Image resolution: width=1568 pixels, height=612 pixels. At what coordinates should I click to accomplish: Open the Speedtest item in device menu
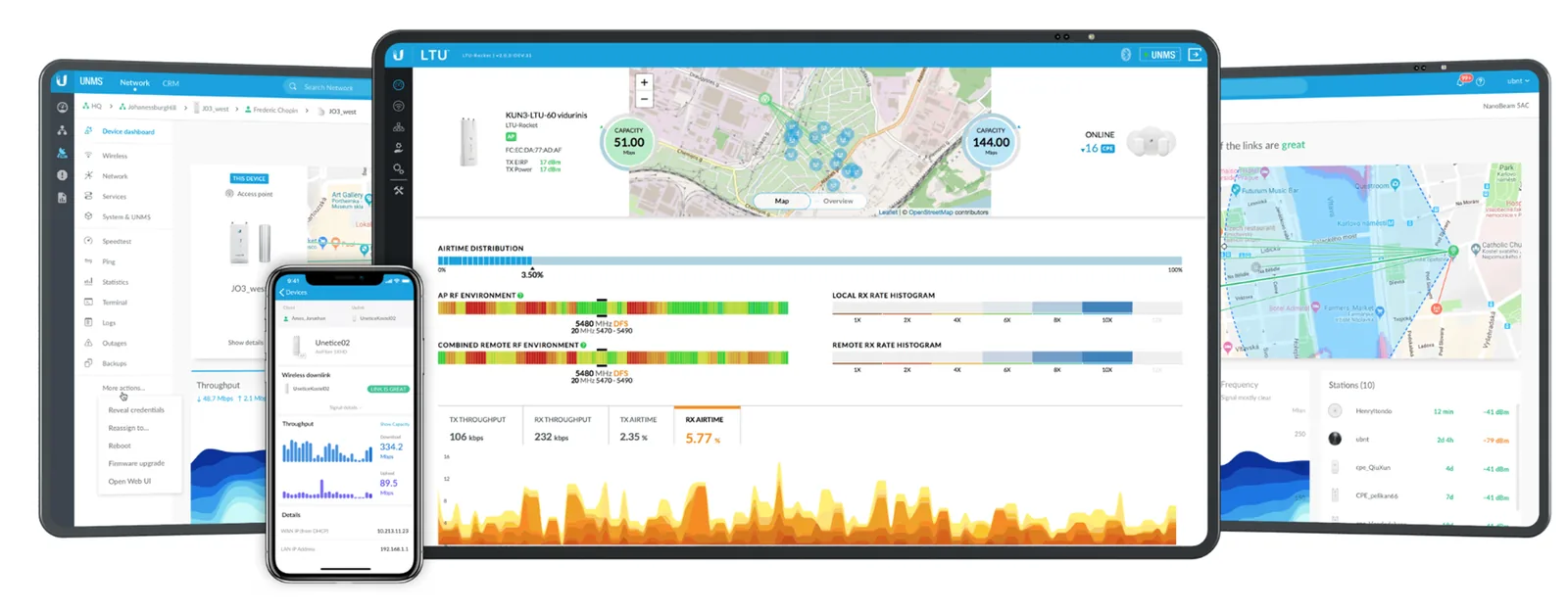tap(117, 241)
